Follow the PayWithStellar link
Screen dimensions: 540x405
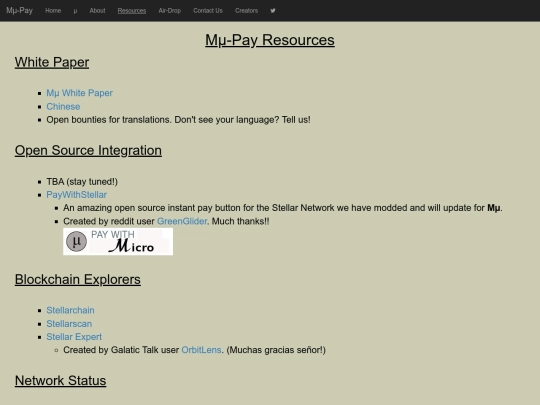pyautogui.click(x=76, y=195)
